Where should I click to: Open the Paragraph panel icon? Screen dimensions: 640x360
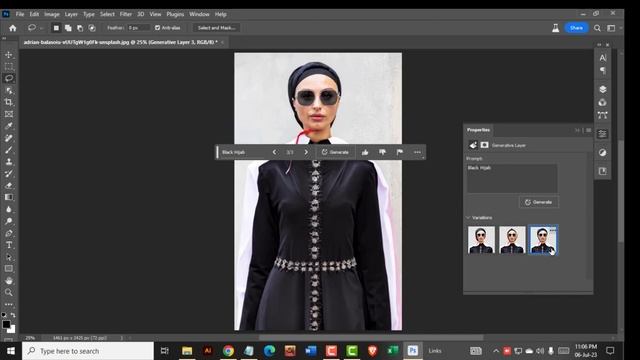(602, 71)
